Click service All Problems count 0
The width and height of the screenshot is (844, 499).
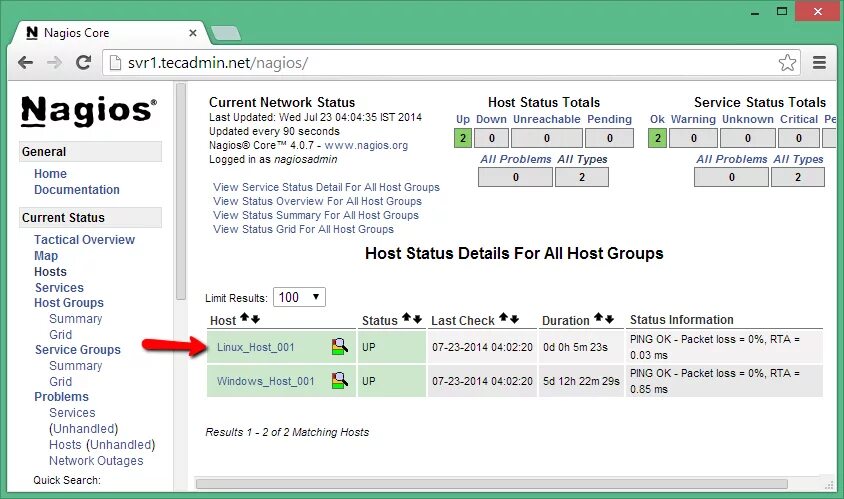[732, 177]
